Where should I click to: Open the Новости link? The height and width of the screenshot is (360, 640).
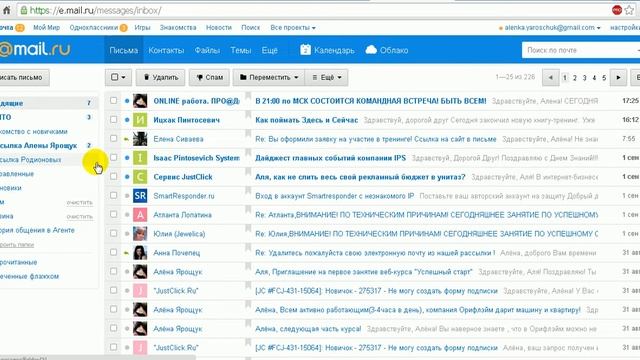[219, 28]
